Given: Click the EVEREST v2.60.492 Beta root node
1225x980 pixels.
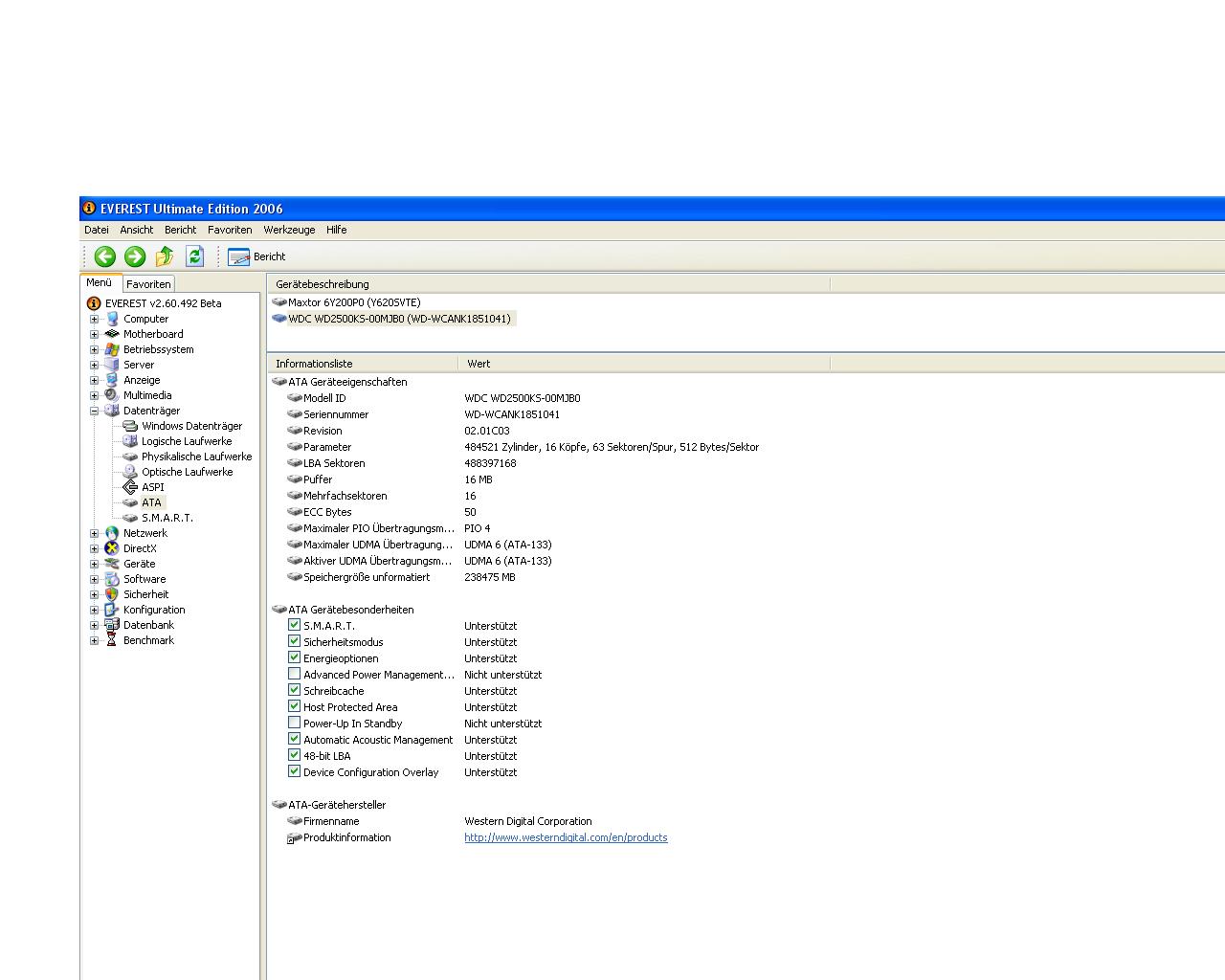Looking at the screenshot, I should (x=163, y=303).
